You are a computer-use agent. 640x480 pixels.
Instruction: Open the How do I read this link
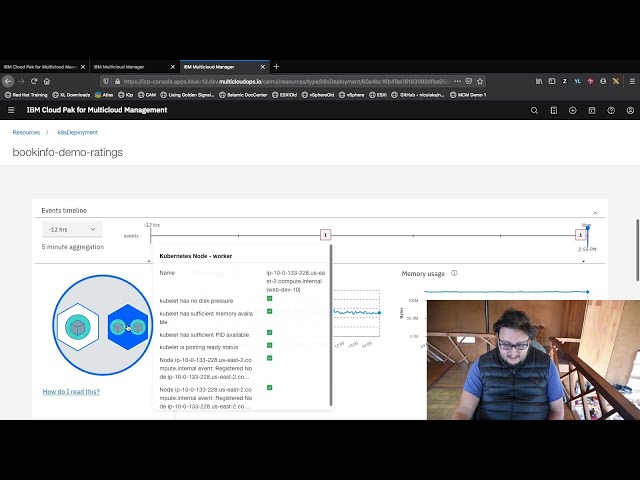point(71,391)
